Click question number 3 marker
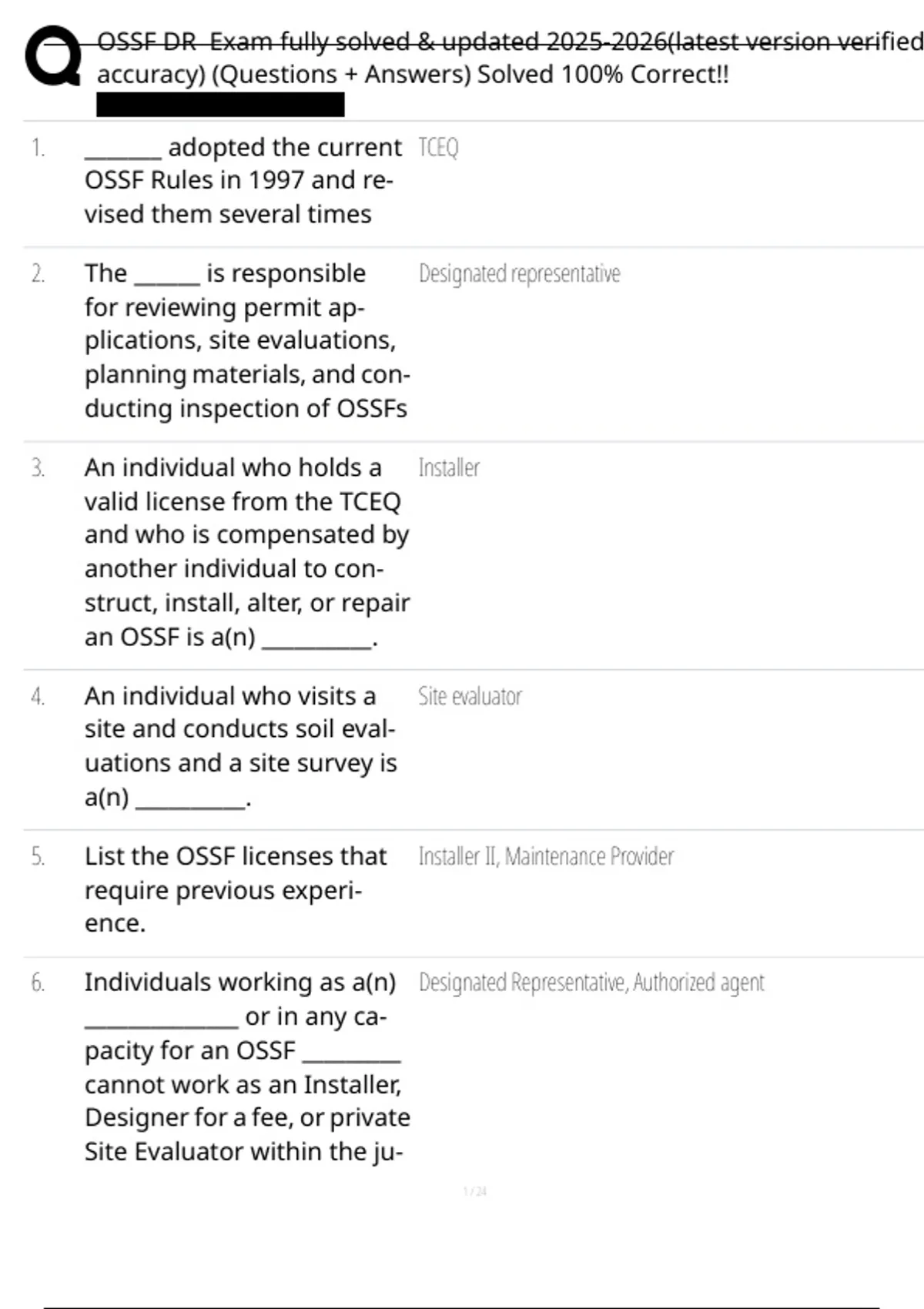This screenshot has width=924, height=1309. [x=38, y=468]
